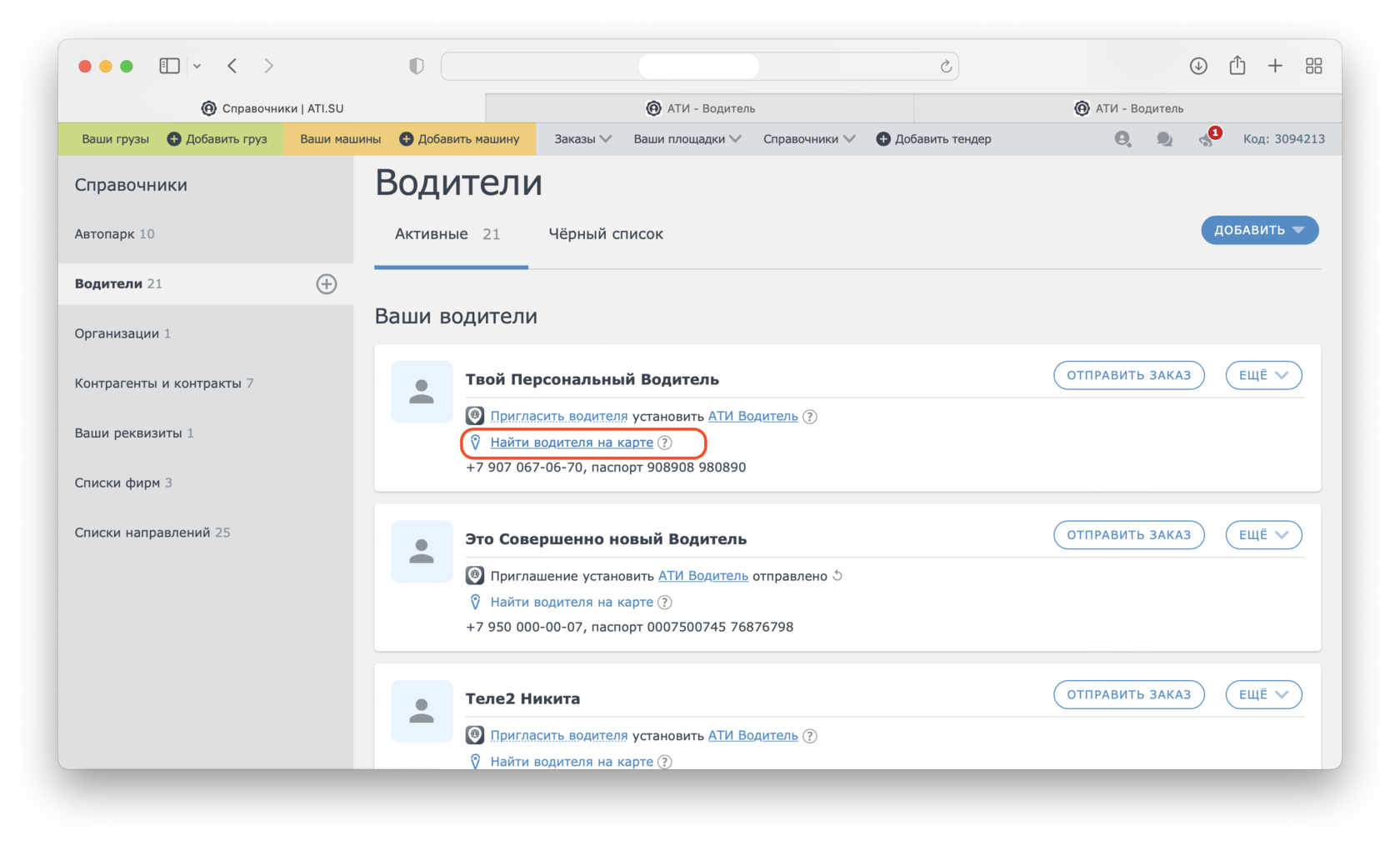
Task: Open АТИ Водитель link for Твой Персональный Водитель
Action: tap(753, 416)
